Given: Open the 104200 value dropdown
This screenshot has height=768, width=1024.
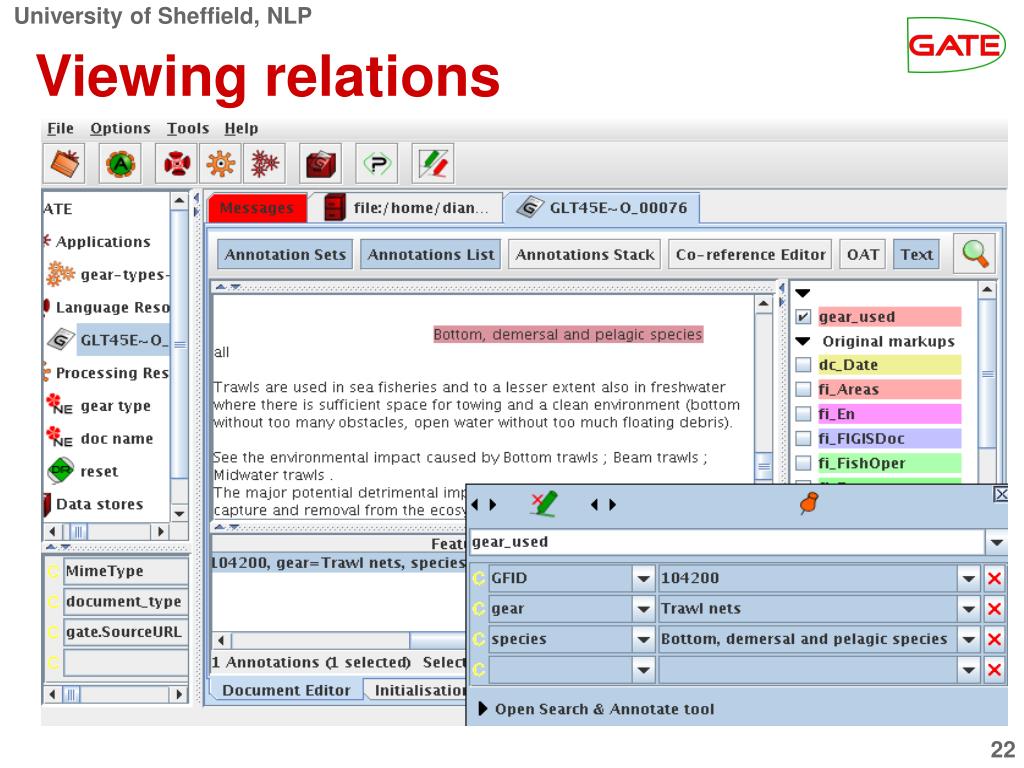Looking at the screenshot, I should coord(968,578).
